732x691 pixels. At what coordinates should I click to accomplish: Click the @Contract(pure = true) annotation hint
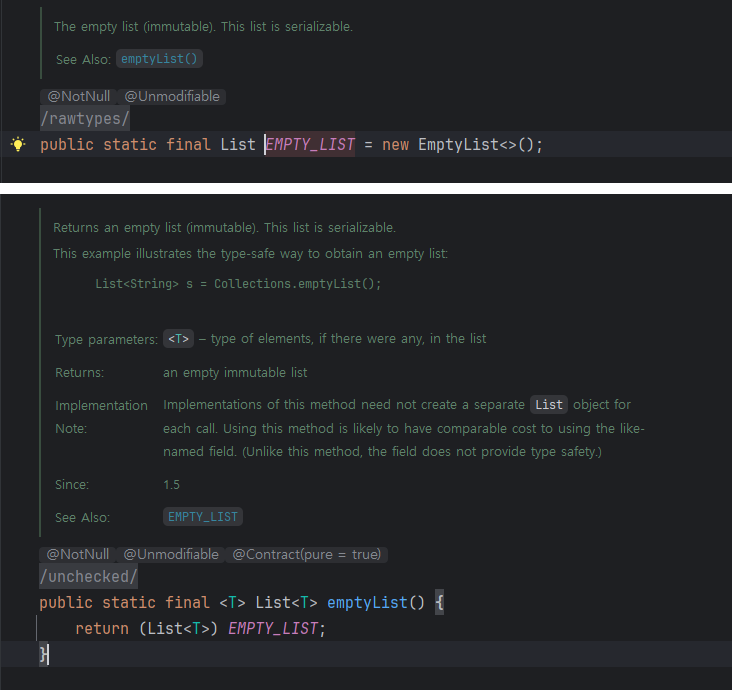[308, 554]
